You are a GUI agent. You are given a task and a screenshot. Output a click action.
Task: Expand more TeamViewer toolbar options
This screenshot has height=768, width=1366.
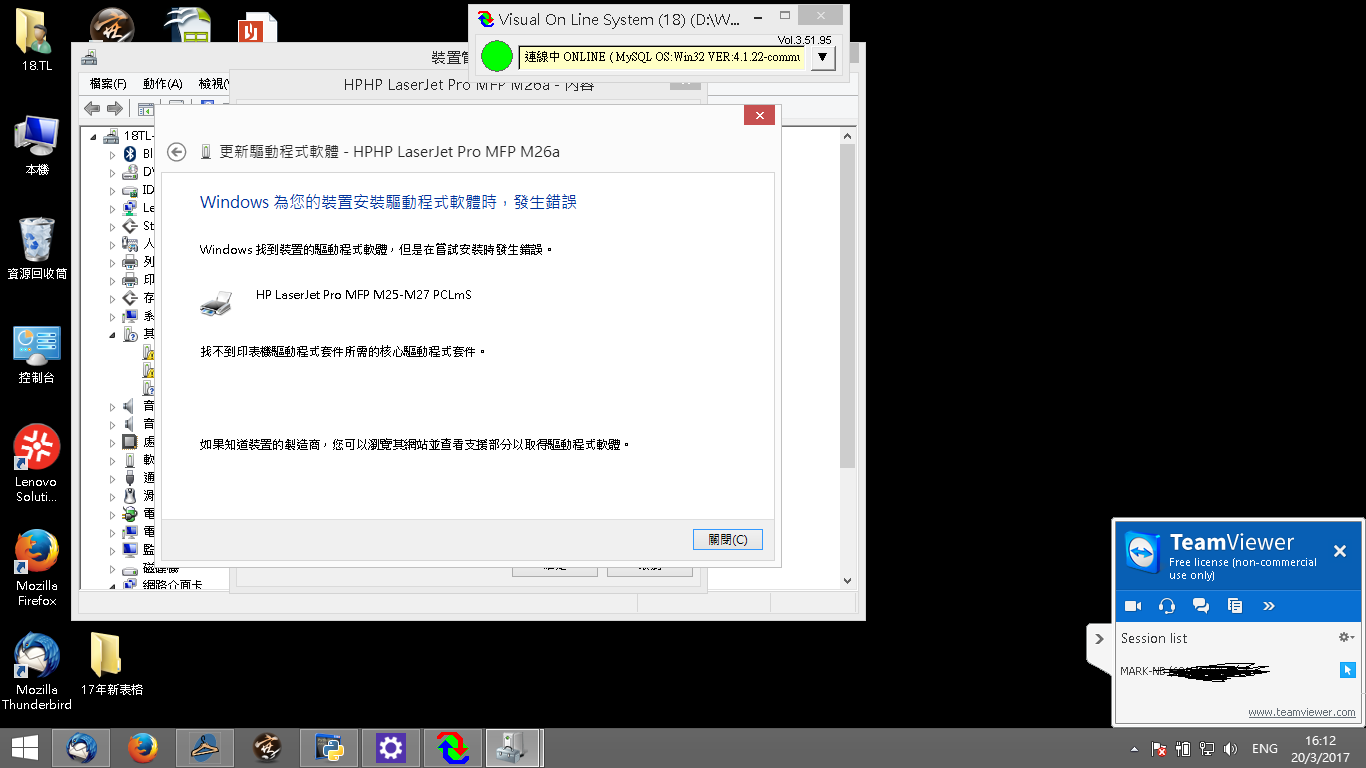1269,606
